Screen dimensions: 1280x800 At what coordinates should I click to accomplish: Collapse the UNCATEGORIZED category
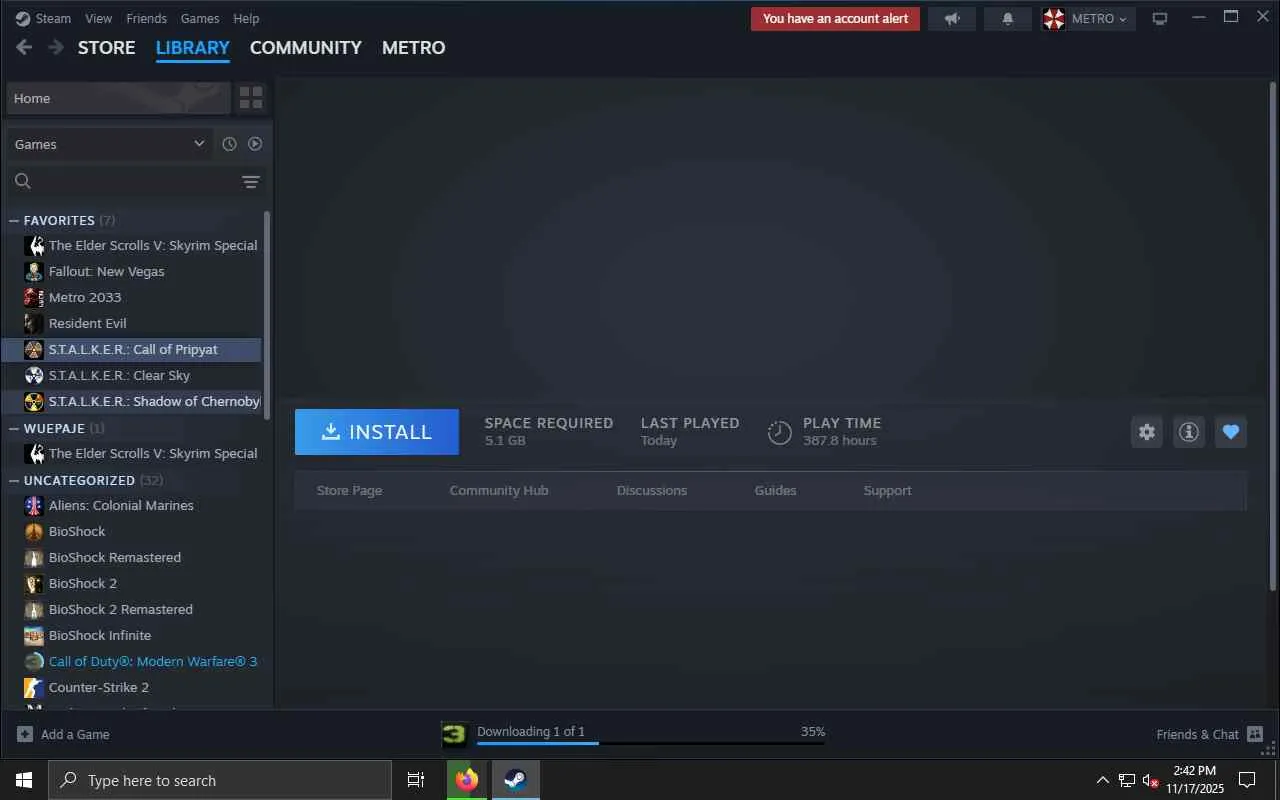pyautogui.click(x=14, y=481)
